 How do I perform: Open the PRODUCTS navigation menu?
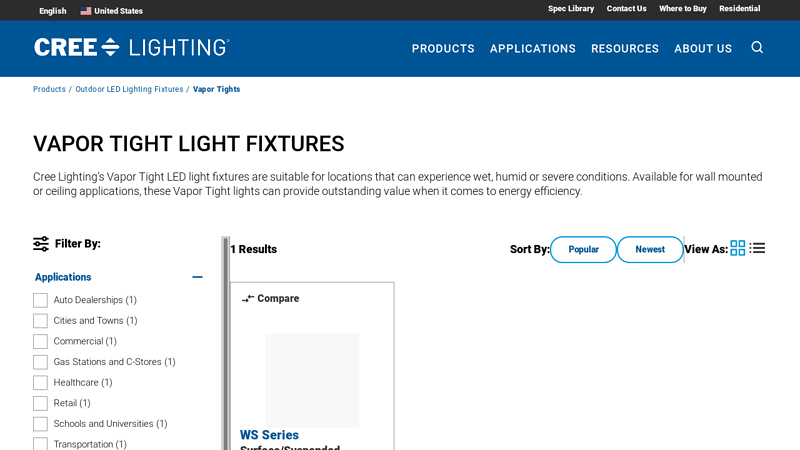tap(443, 48)
